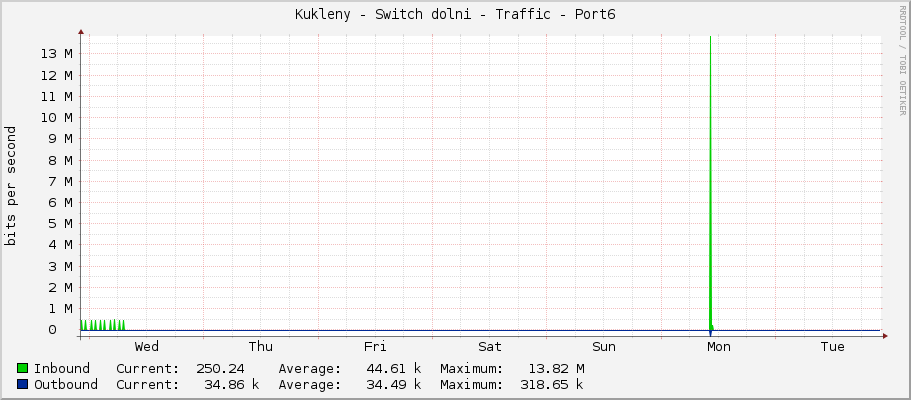
Task: Click the Outbound average value 34.49 k
Action: [393, 384]
